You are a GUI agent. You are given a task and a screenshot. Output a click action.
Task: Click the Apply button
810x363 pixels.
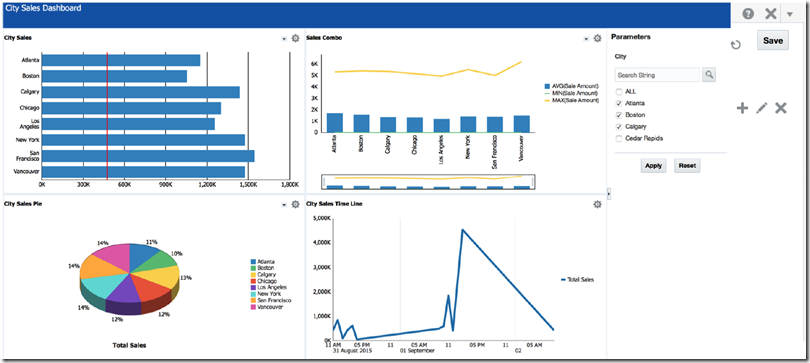point(653,166)
